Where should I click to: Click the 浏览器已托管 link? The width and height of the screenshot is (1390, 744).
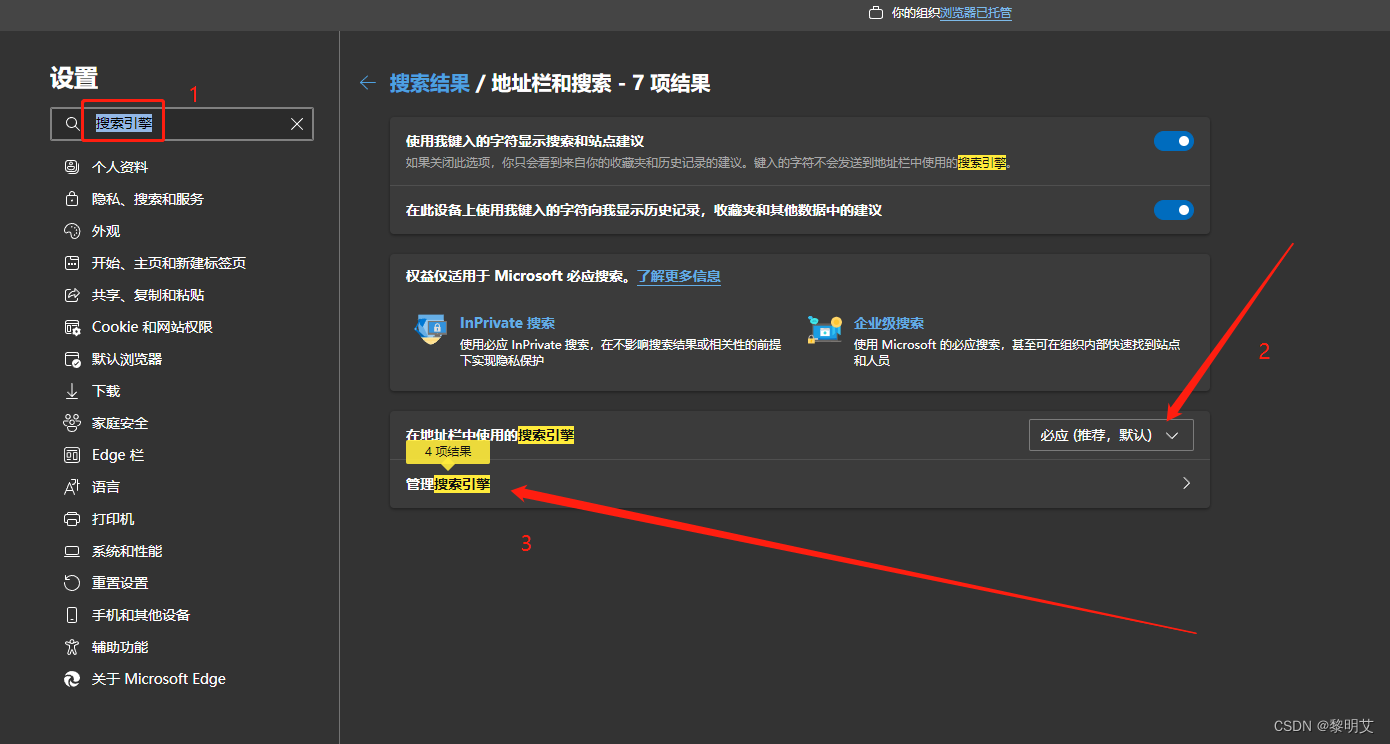point(975,13)
